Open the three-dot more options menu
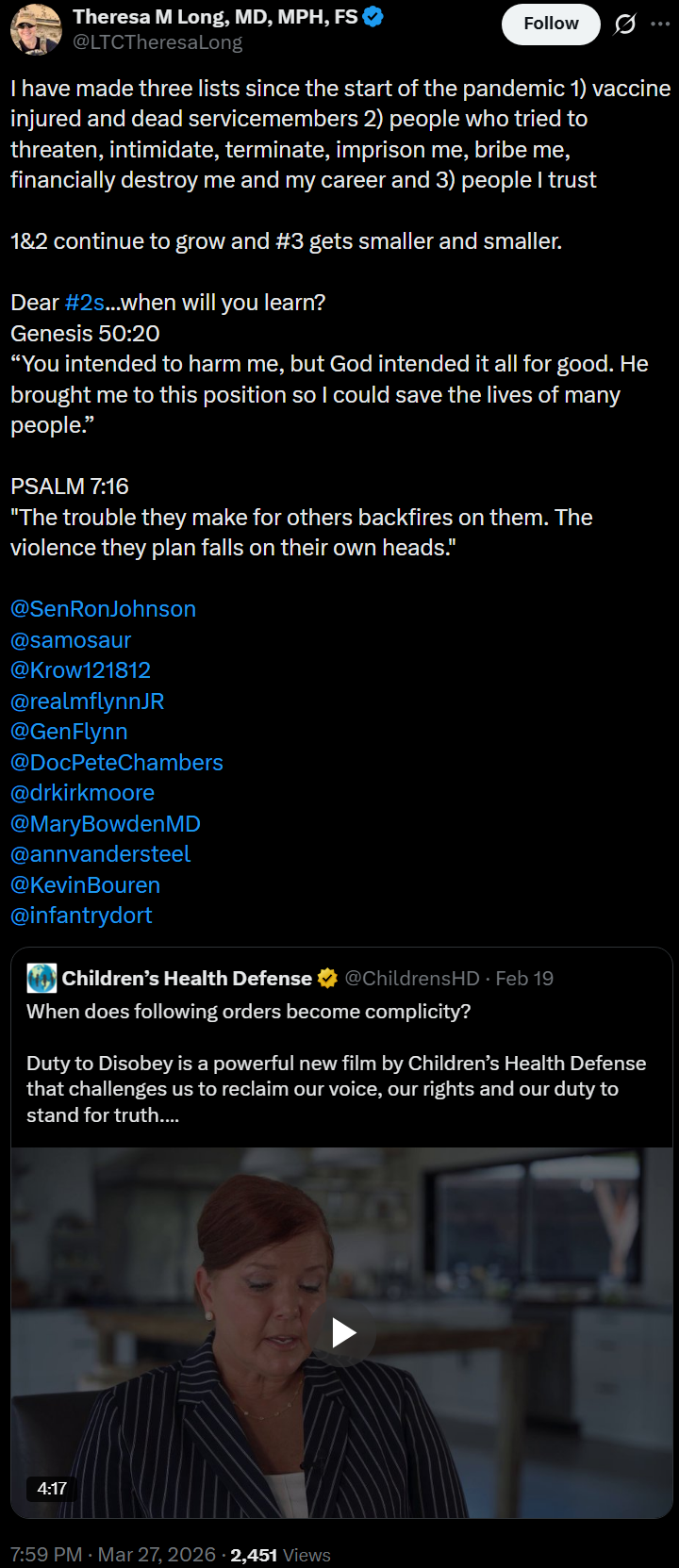The image size is (679, 1568). click(660, 25)
